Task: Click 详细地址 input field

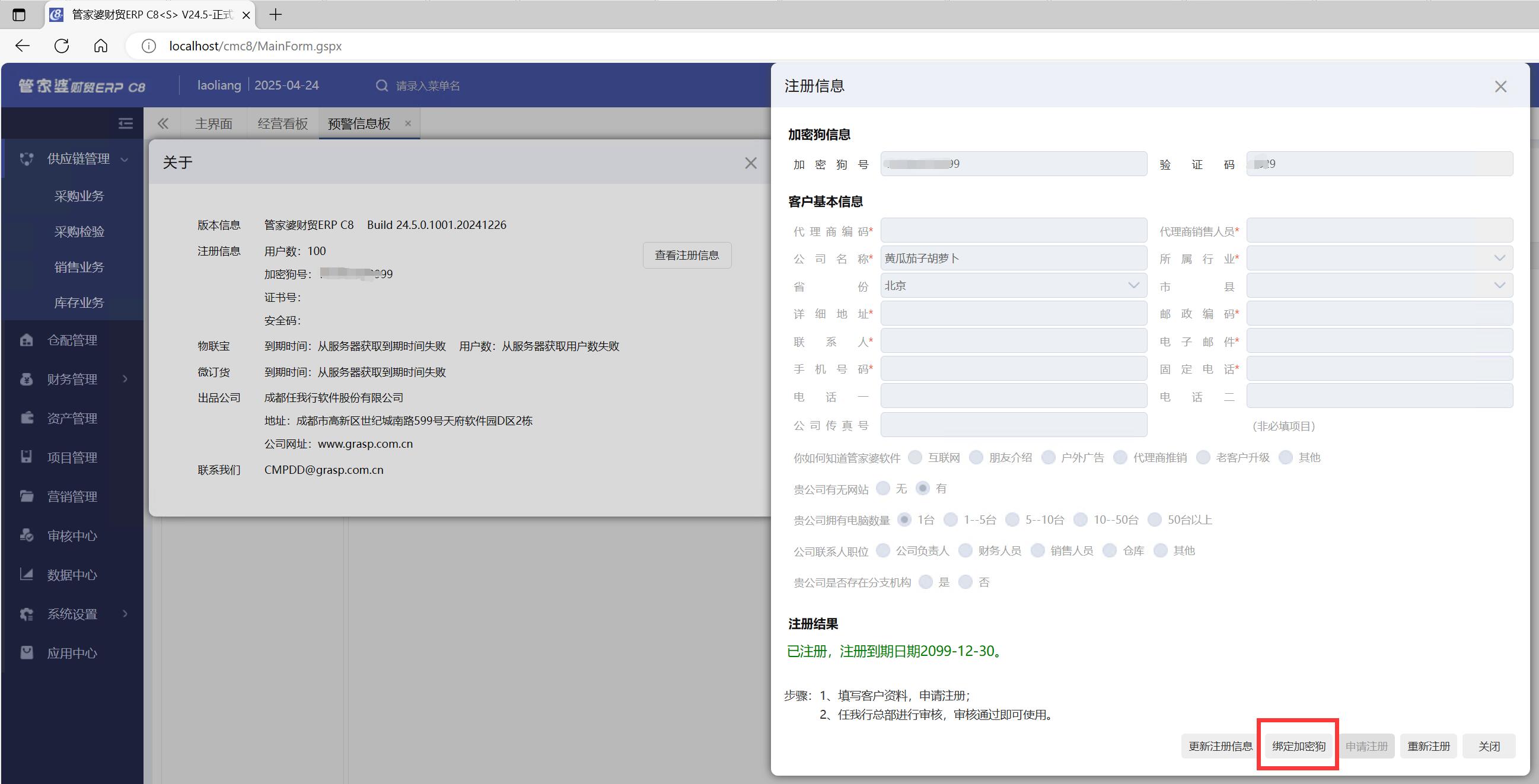Action: [1014, 313]
